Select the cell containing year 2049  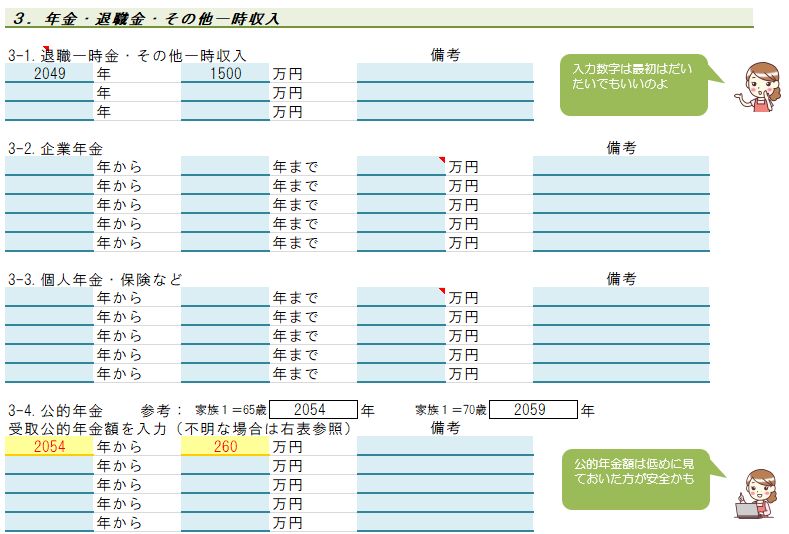[x=49, y=73]
